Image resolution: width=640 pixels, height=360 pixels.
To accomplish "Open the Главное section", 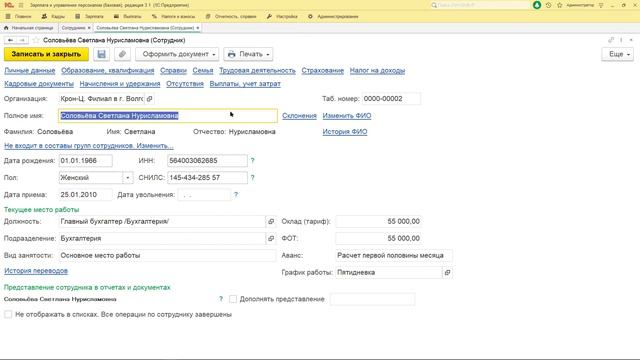I will pyautogui.click(x=18, y=16).
